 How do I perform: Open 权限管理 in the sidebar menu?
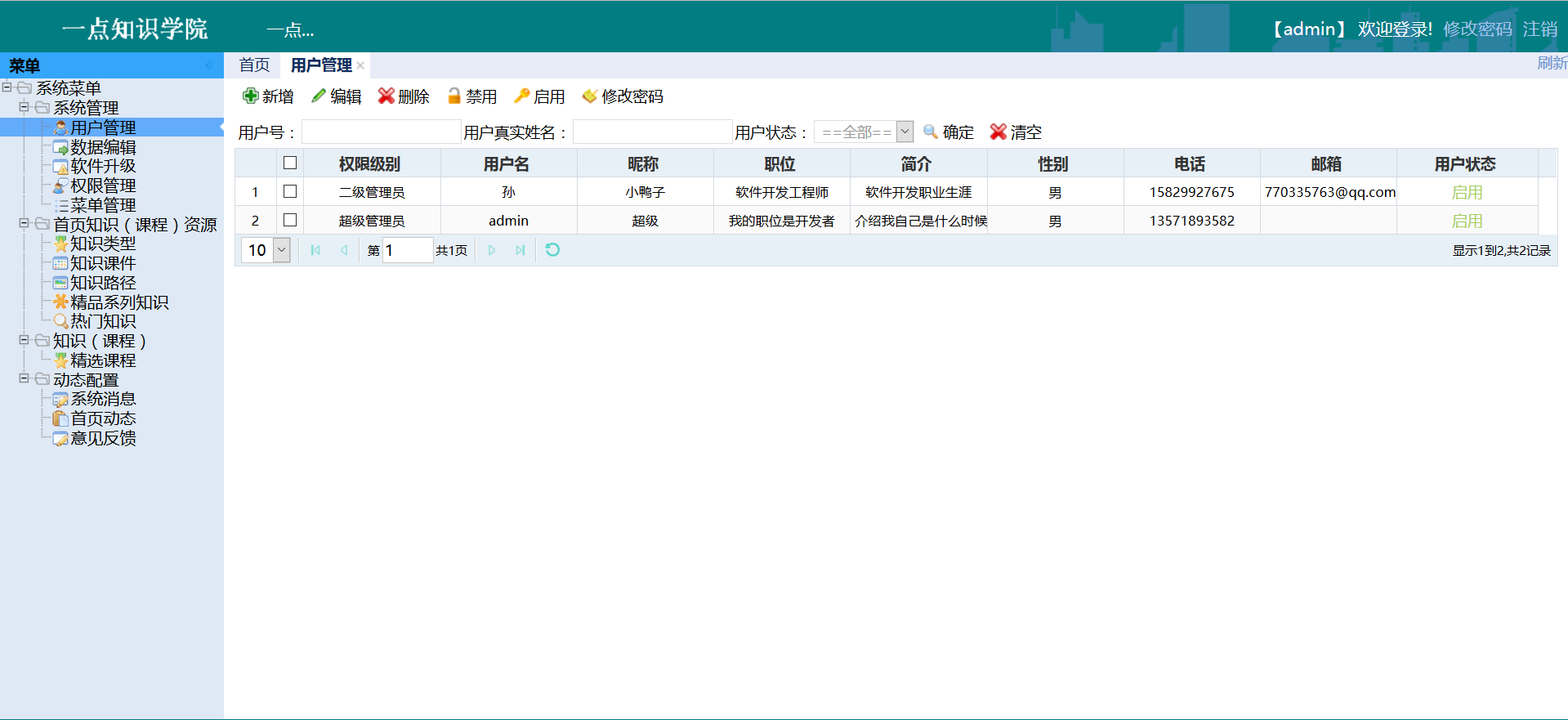click(103, 186)
